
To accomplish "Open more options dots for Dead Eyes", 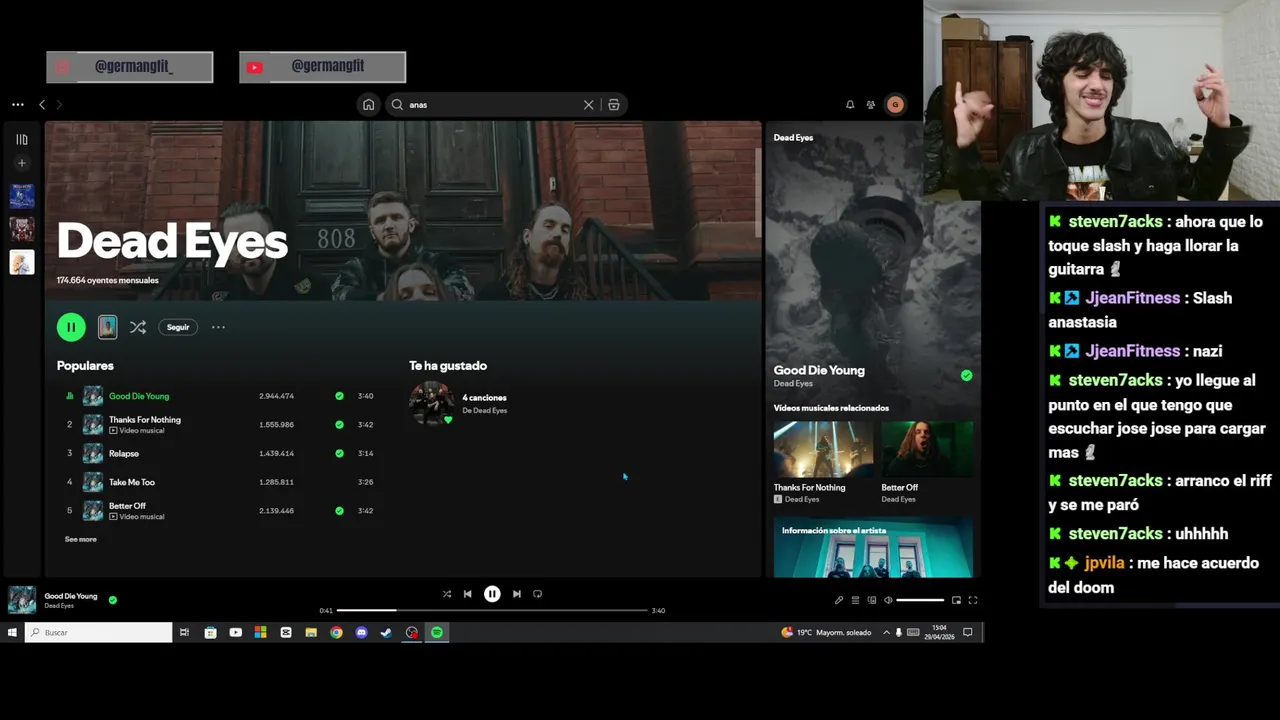I will 218,327.
